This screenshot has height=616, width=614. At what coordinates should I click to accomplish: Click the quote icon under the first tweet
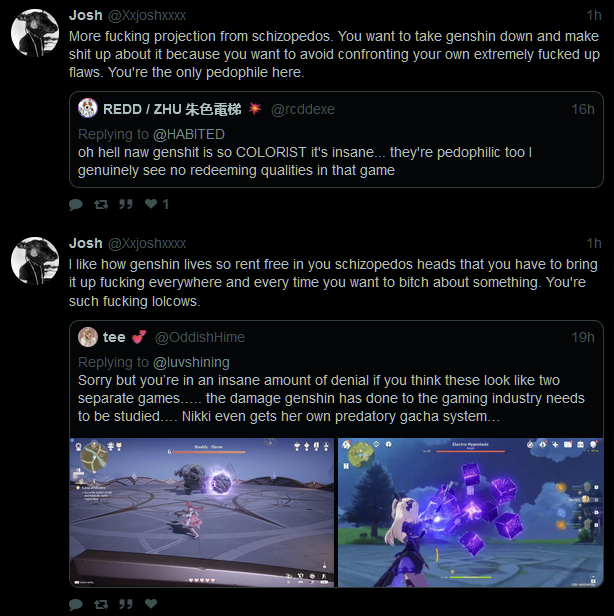[x=126, y=204]
